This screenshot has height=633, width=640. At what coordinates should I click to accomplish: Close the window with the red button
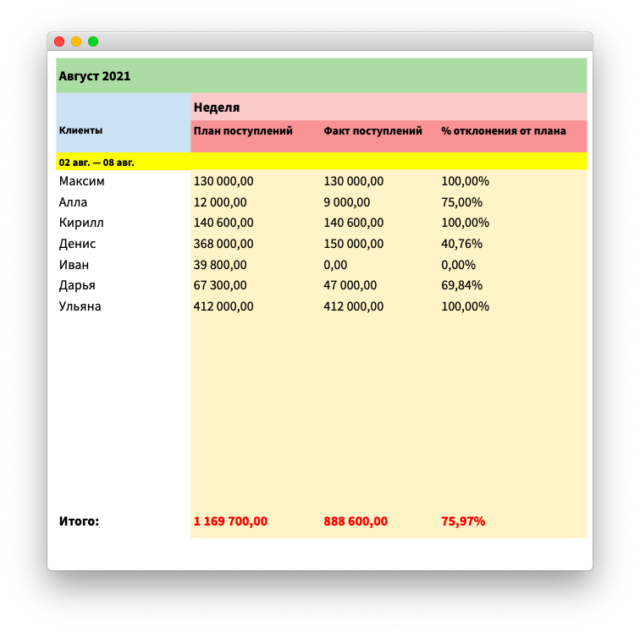point(59,41)
